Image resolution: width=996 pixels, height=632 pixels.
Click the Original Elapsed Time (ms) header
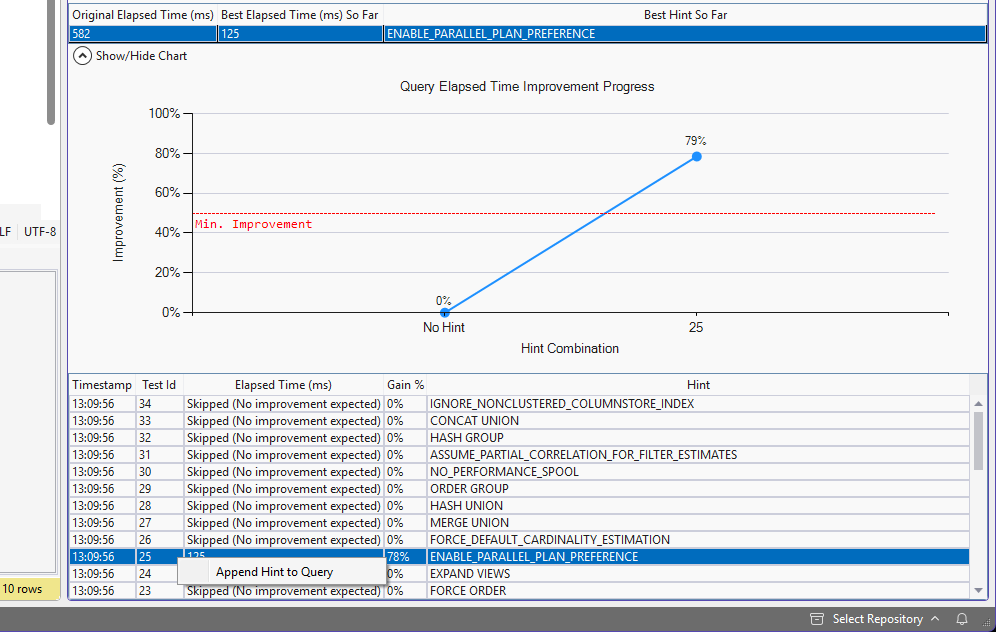tap(143, 15)
